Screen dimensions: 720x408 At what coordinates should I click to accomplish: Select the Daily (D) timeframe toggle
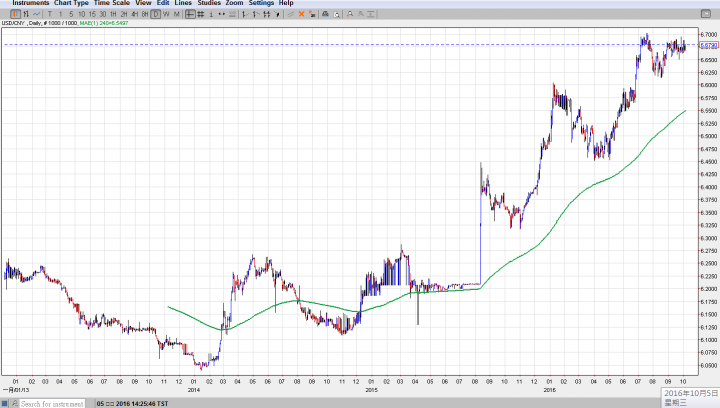point(155,14)
